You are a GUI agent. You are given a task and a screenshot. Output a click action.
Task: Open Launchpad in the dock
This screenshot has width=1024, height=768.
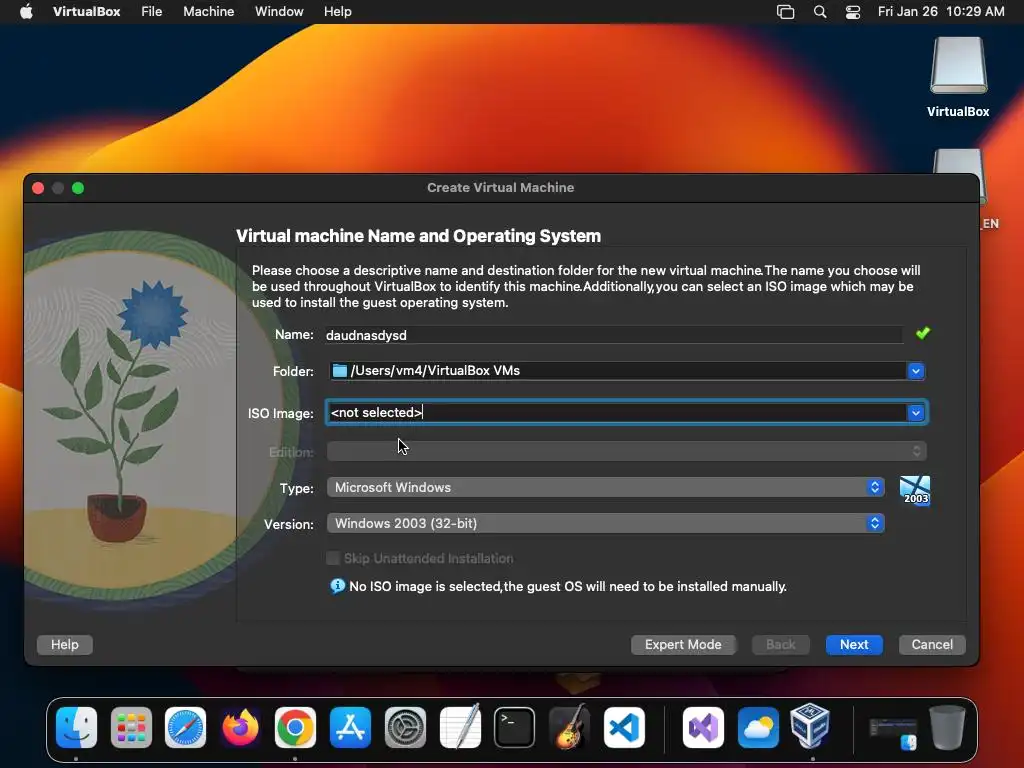point(131,727)
